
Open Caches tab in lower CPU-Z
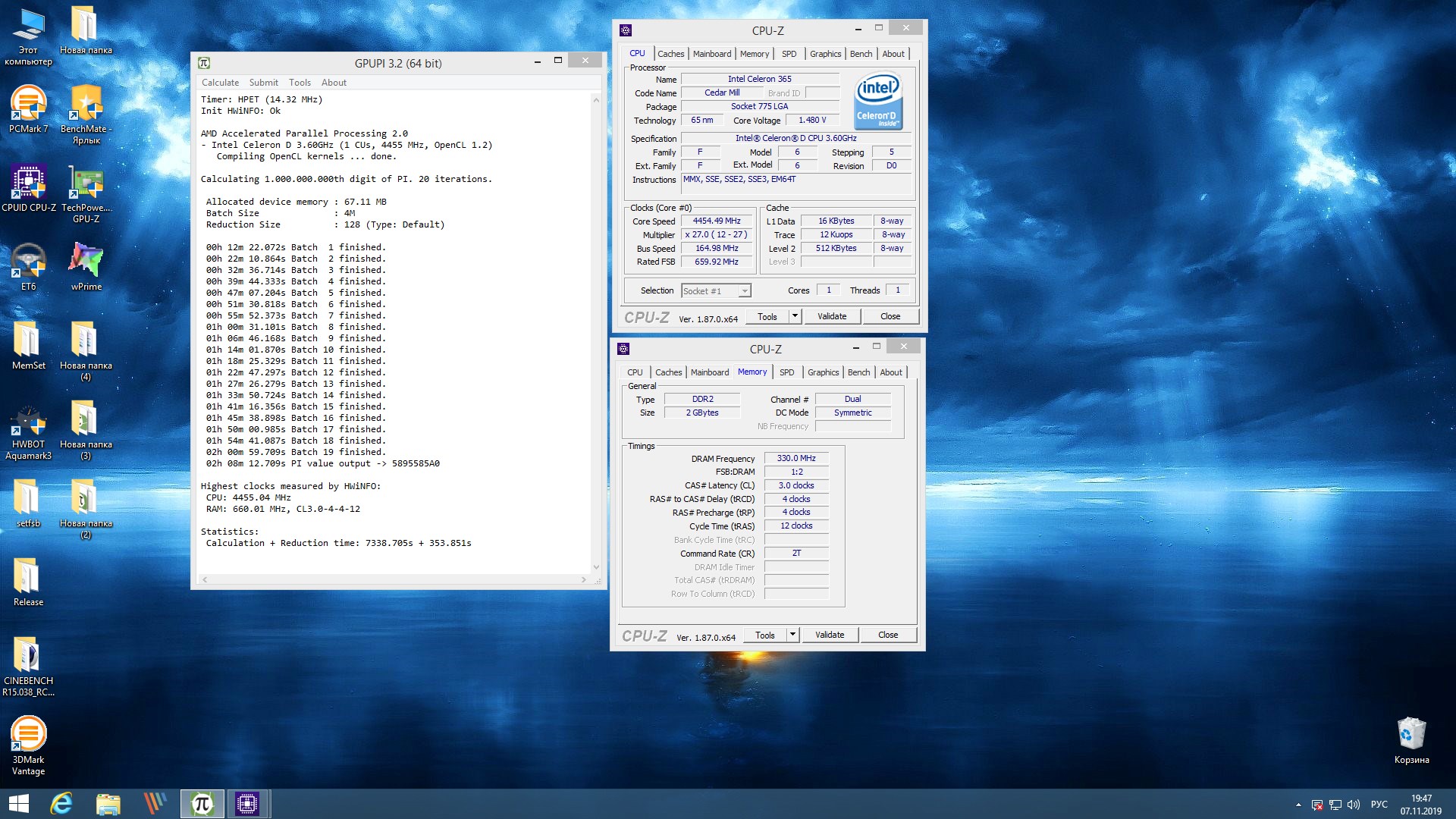(x=668, y=372)
